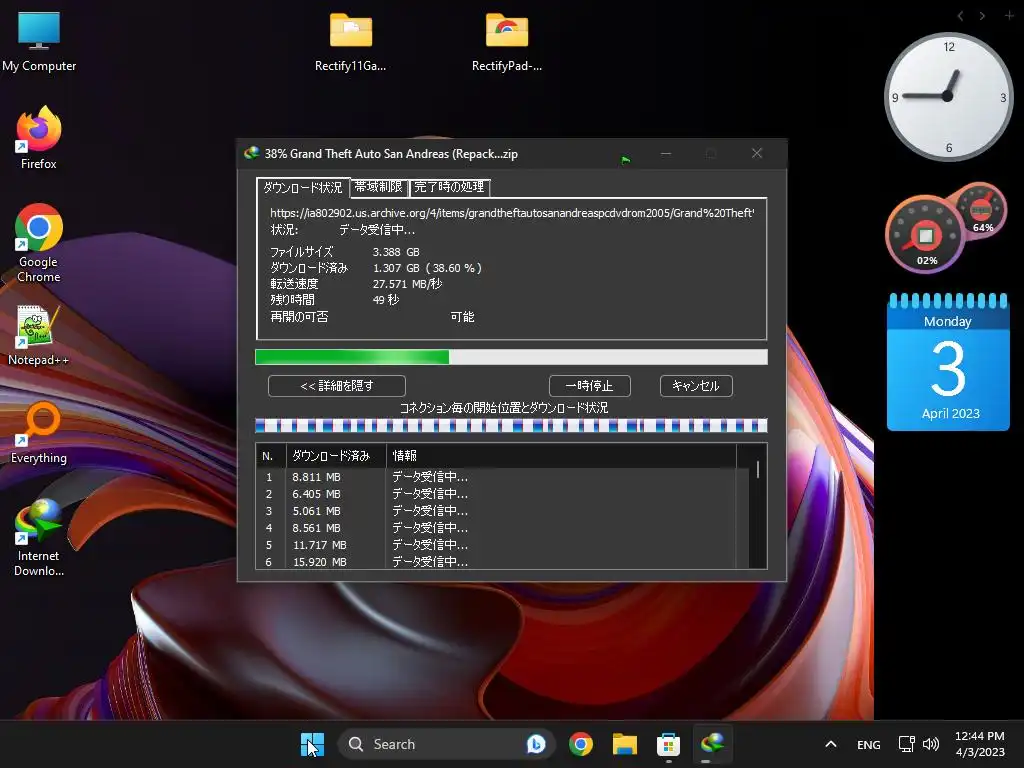Select the RectifyPad-... folder on desktop
Screen dimensions: 1024x768
coord(507,40)
